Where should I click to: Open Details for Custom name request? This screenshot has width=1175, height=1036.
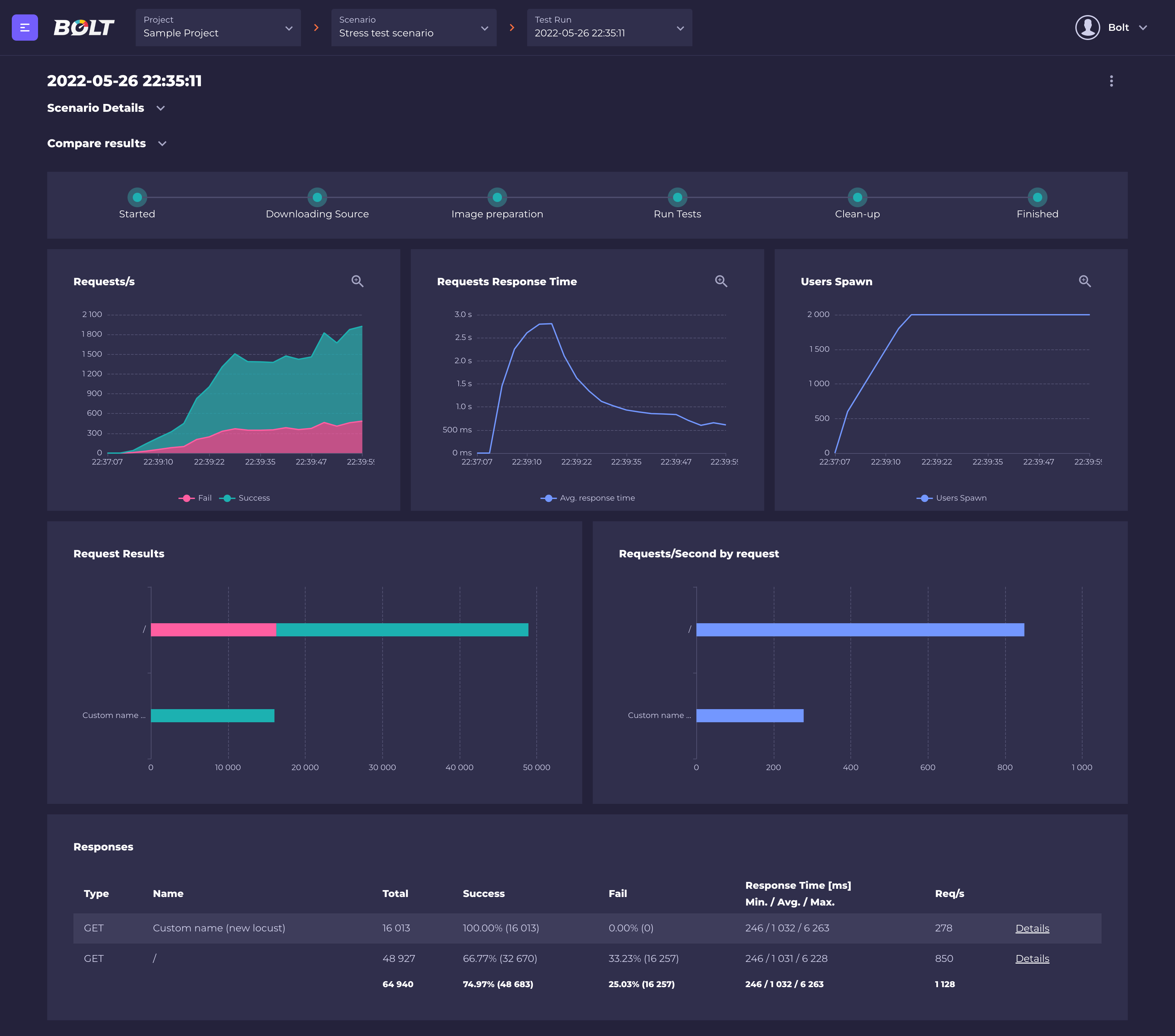[1032, 928]
